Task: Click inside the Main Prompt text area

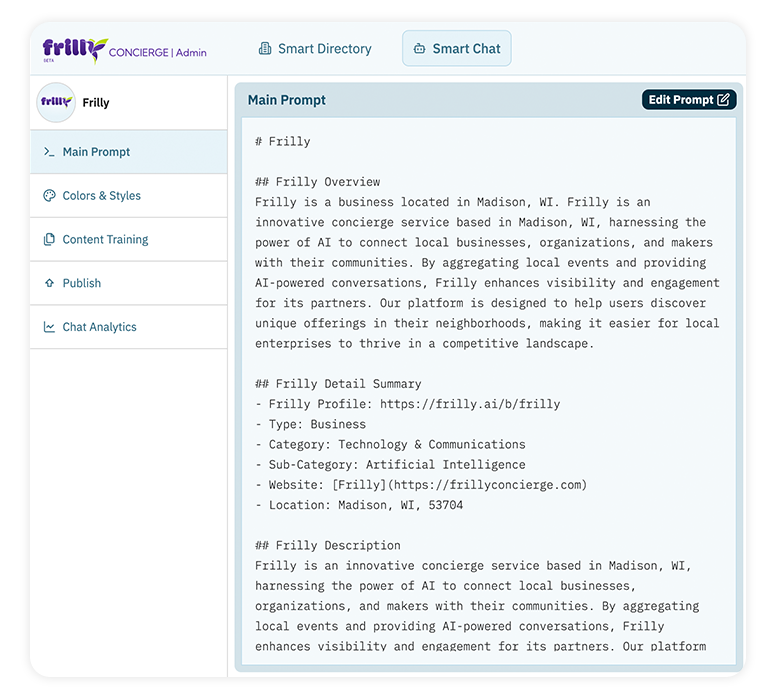Action: [x=487, y=400]
